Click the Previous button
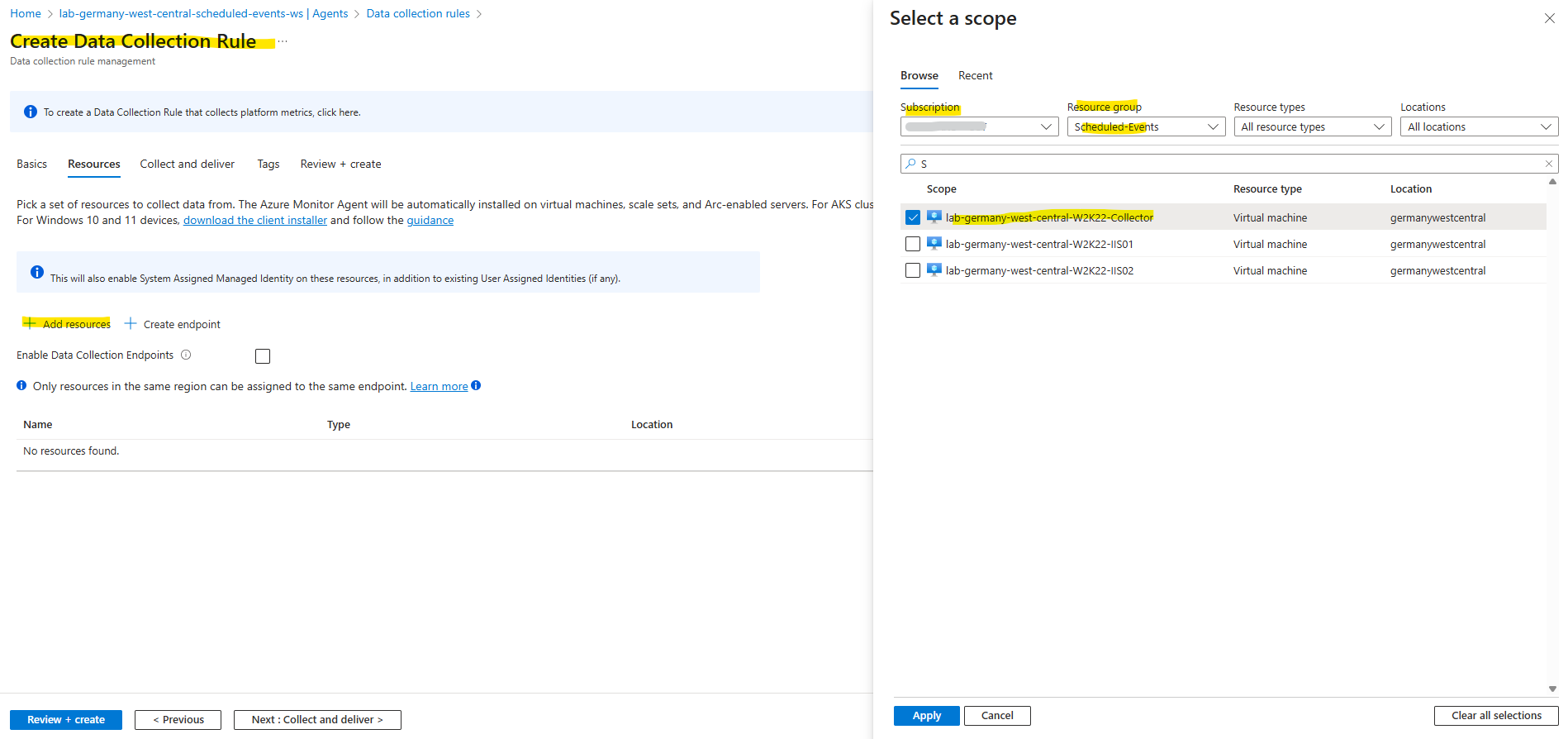The image size is (1568, 739). pyautogui.click(x=178, y=720)
